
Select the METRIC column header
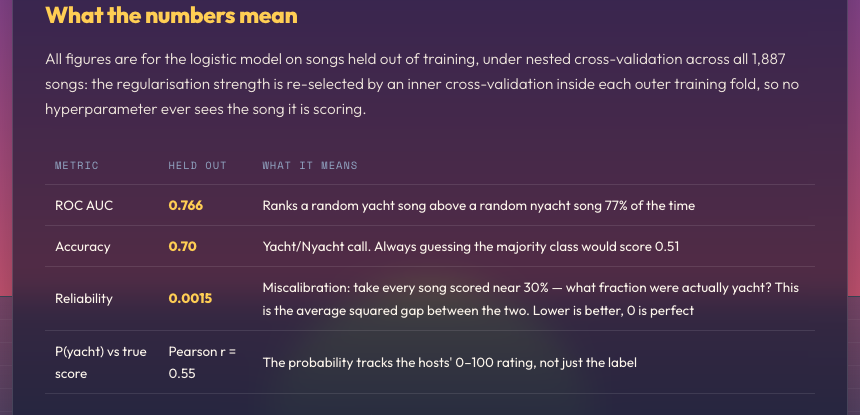tap(77, 166)
